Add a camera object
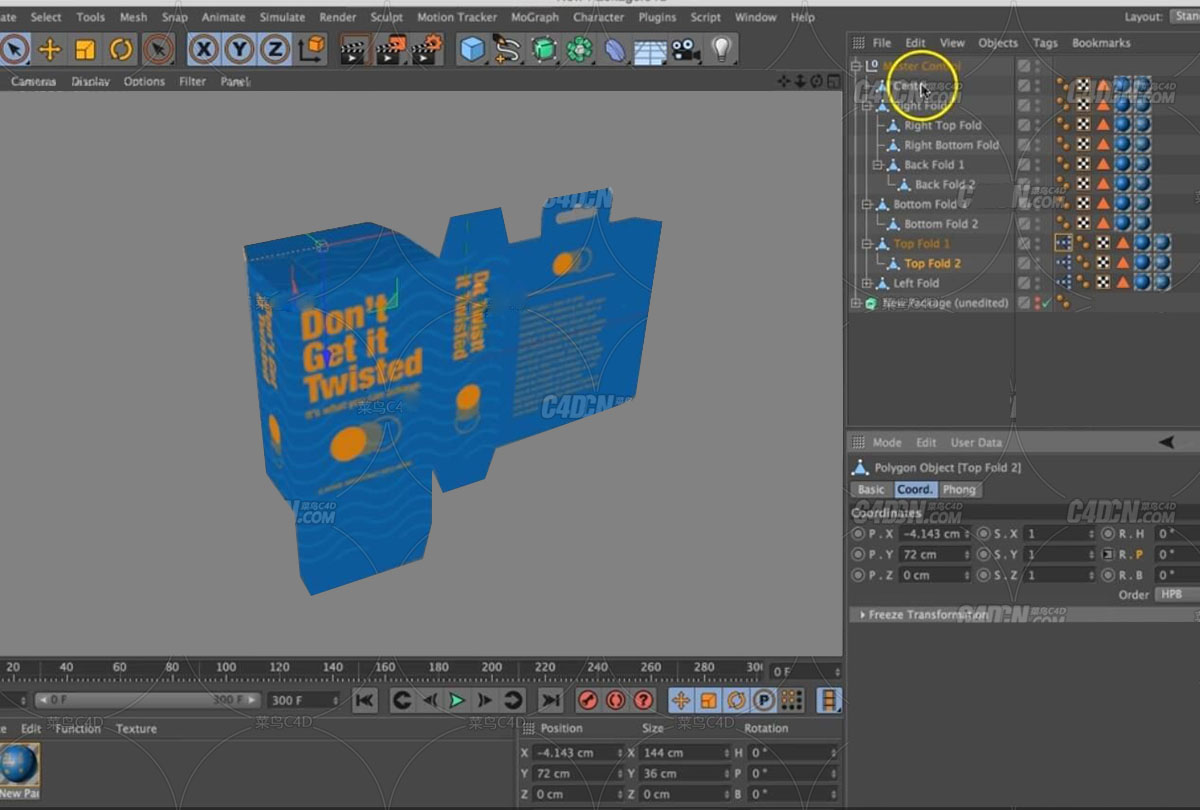This screenshot has width=1200, height=810. click(x=685, y=49)
